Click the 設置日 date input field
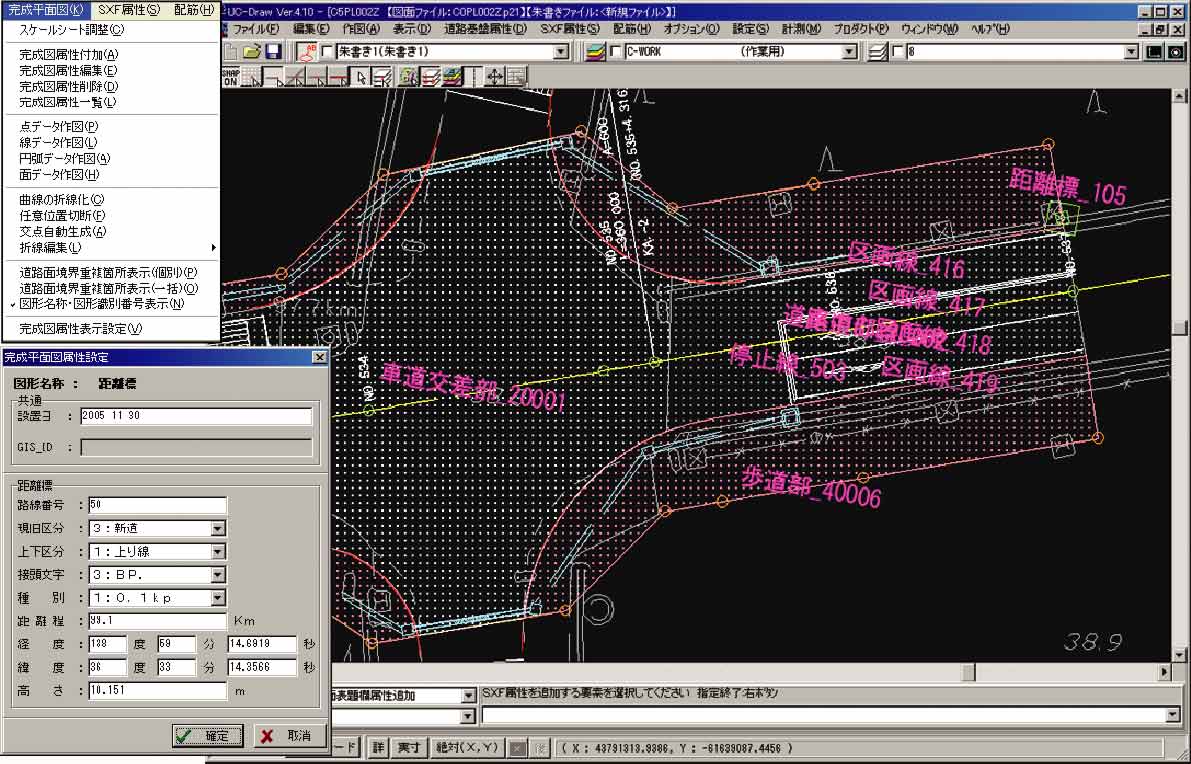Screen dimensions: 1191x764 pos(196,416)
